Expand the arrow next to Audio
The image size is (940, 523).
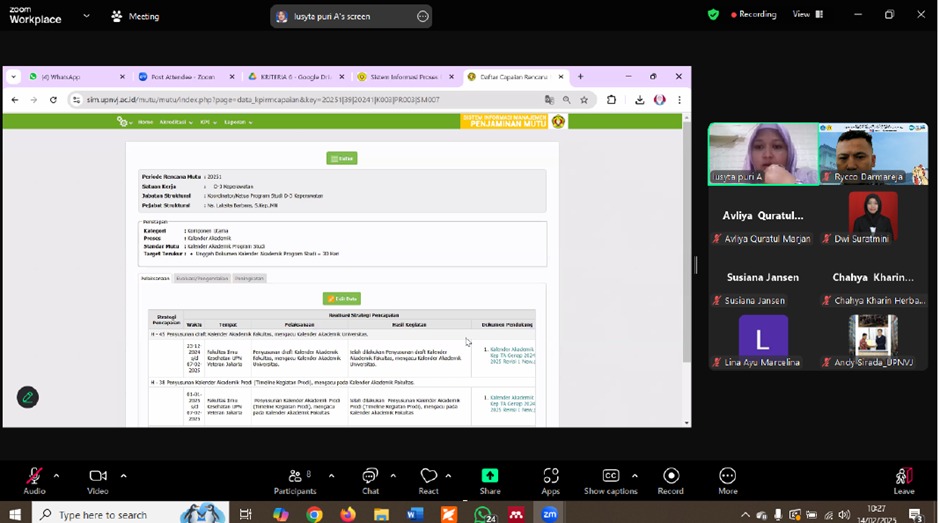56,476
